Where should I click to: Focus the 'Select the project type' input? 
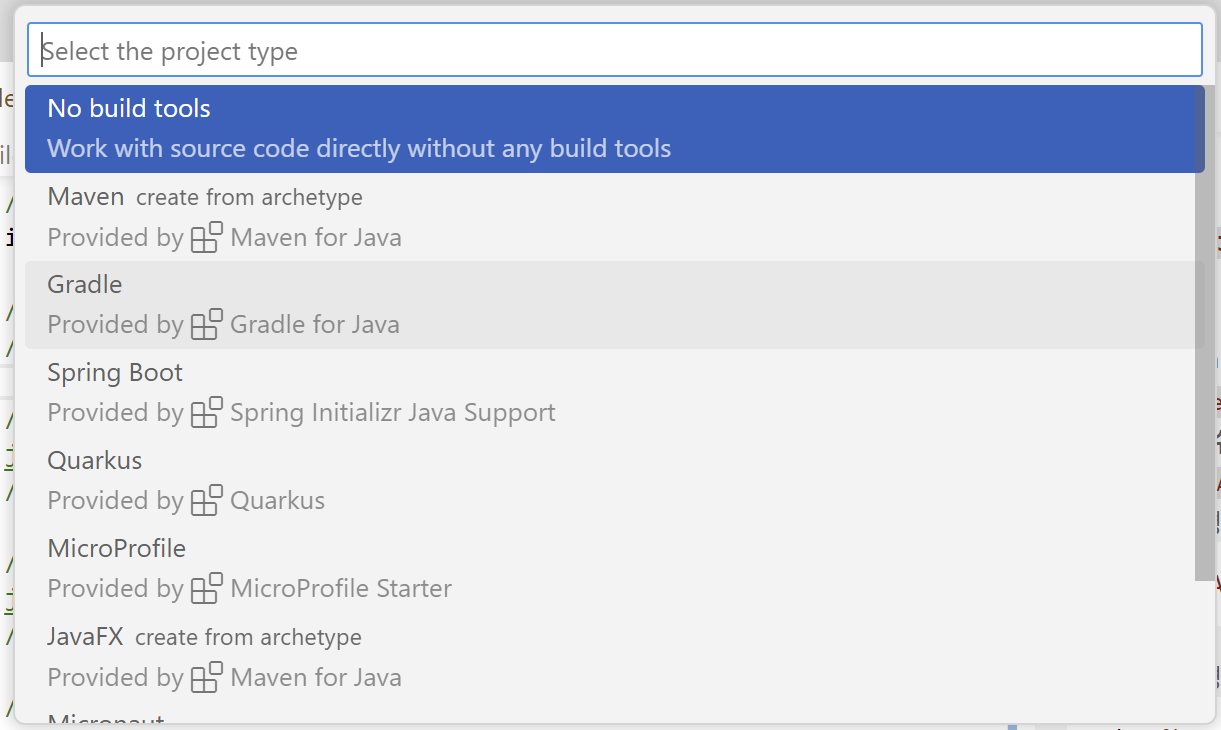(615, 51)
